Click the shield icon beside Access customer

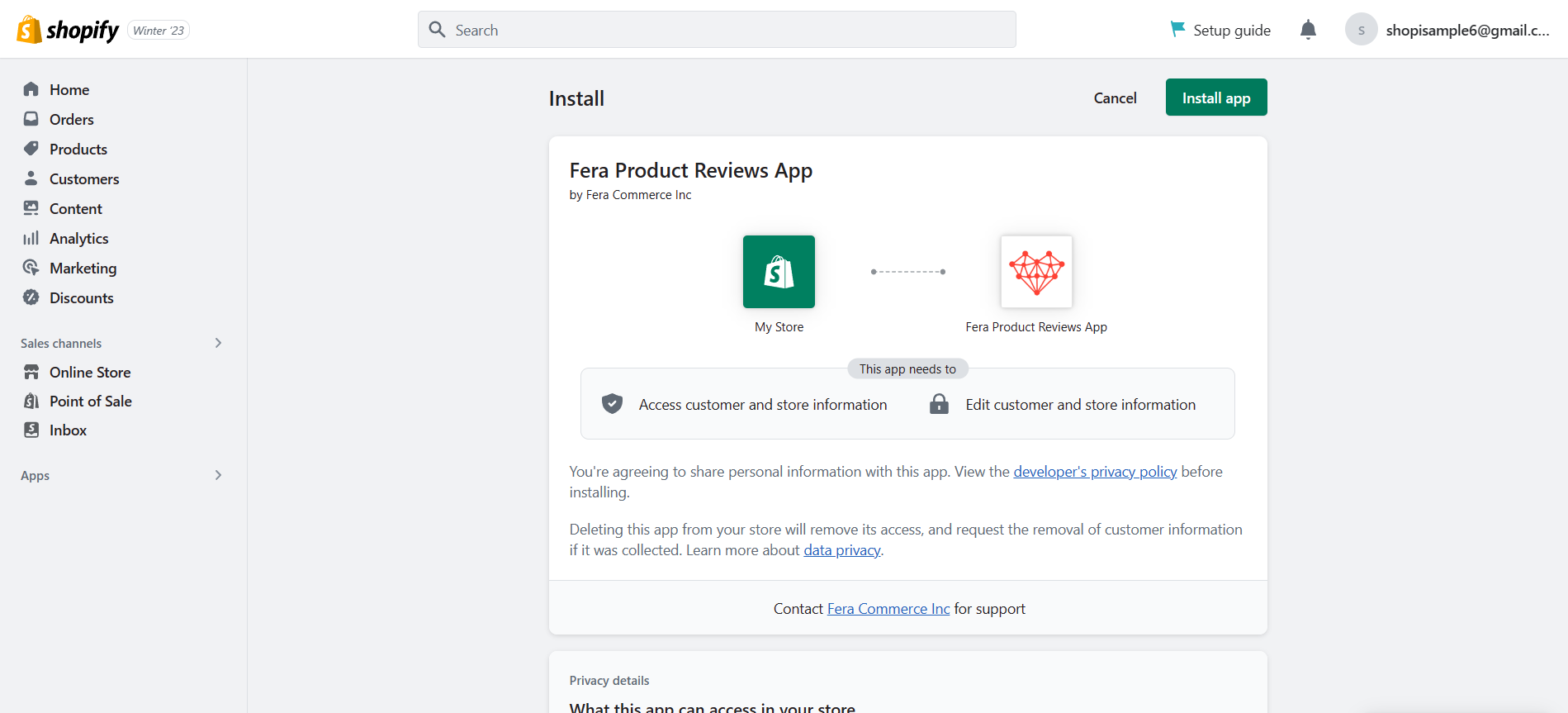tap(612, 404)
